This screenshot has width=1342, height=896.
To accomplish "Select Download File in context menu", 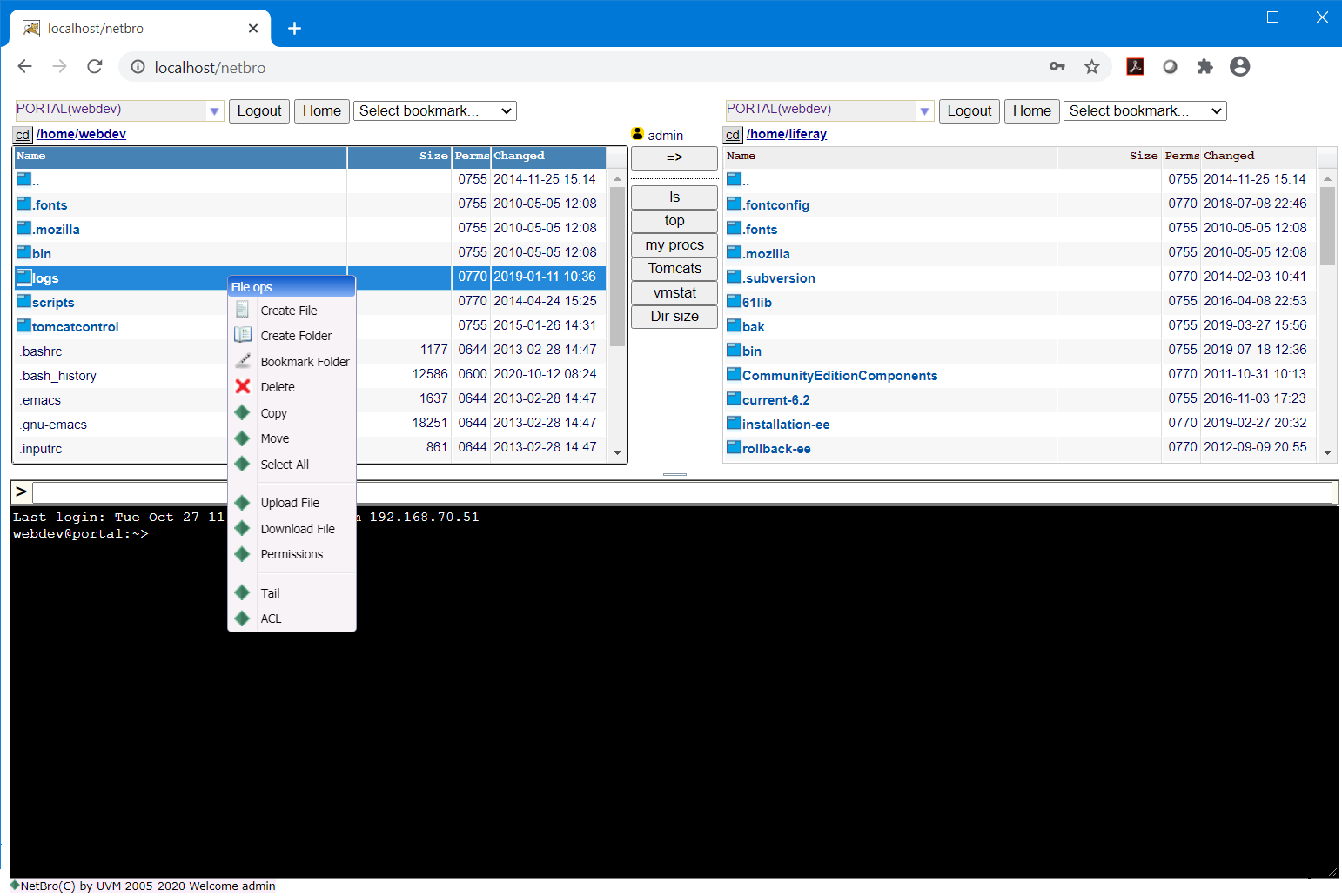I will pos(298,529).
